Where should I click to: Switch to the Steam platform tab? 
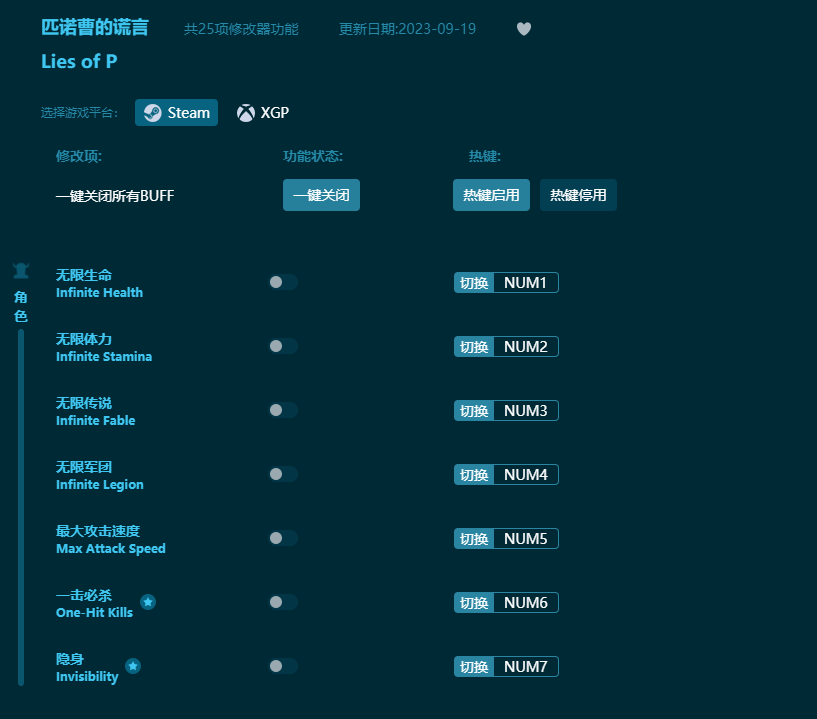click(176, 112)
